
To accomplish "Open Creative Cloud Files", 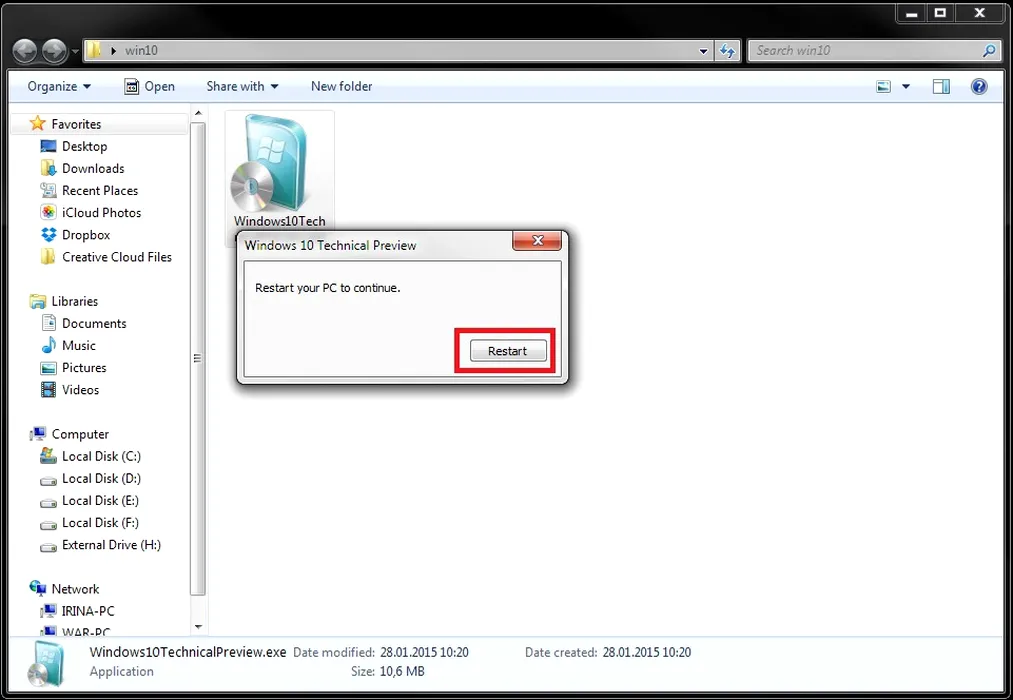I will pos(117,257).
